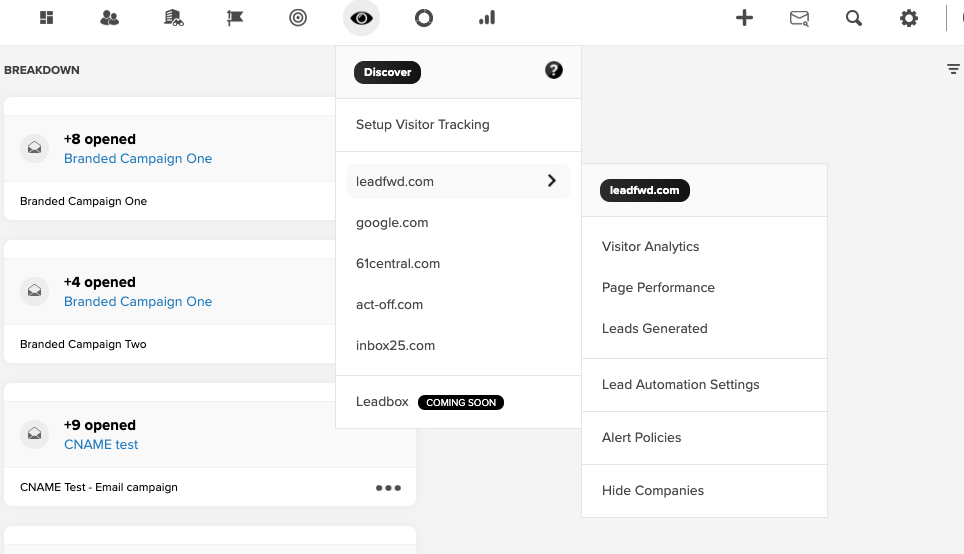This screenshot has width=964, height=554.
Task: Open the dashboard grid icon
Action: 47,18
